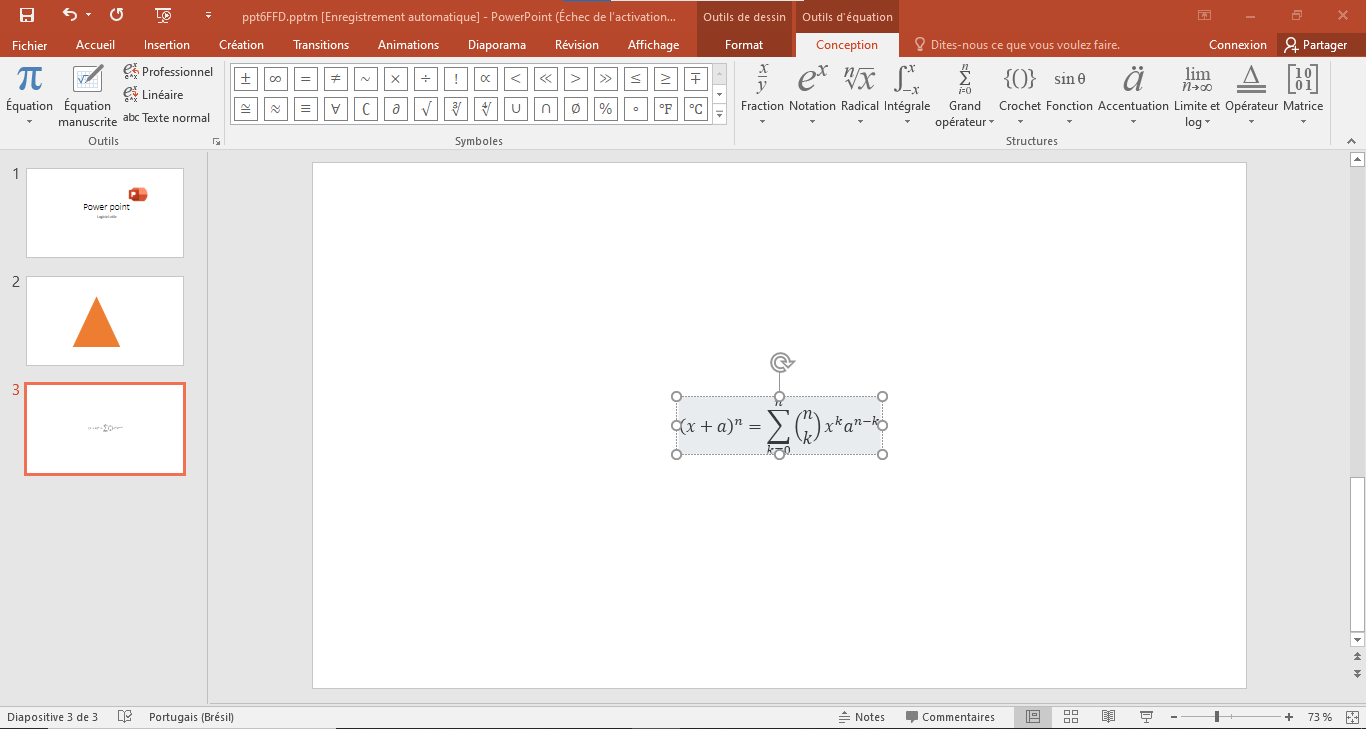
Task: Open the Accentuation structures dropdown
Action: tap(1133, 96)
